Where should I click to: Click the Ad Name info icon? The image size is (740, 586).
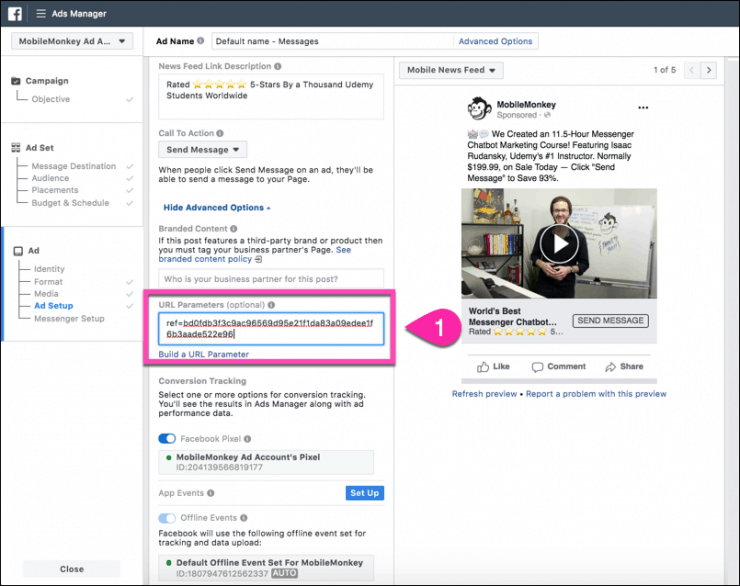click(201, 41)
